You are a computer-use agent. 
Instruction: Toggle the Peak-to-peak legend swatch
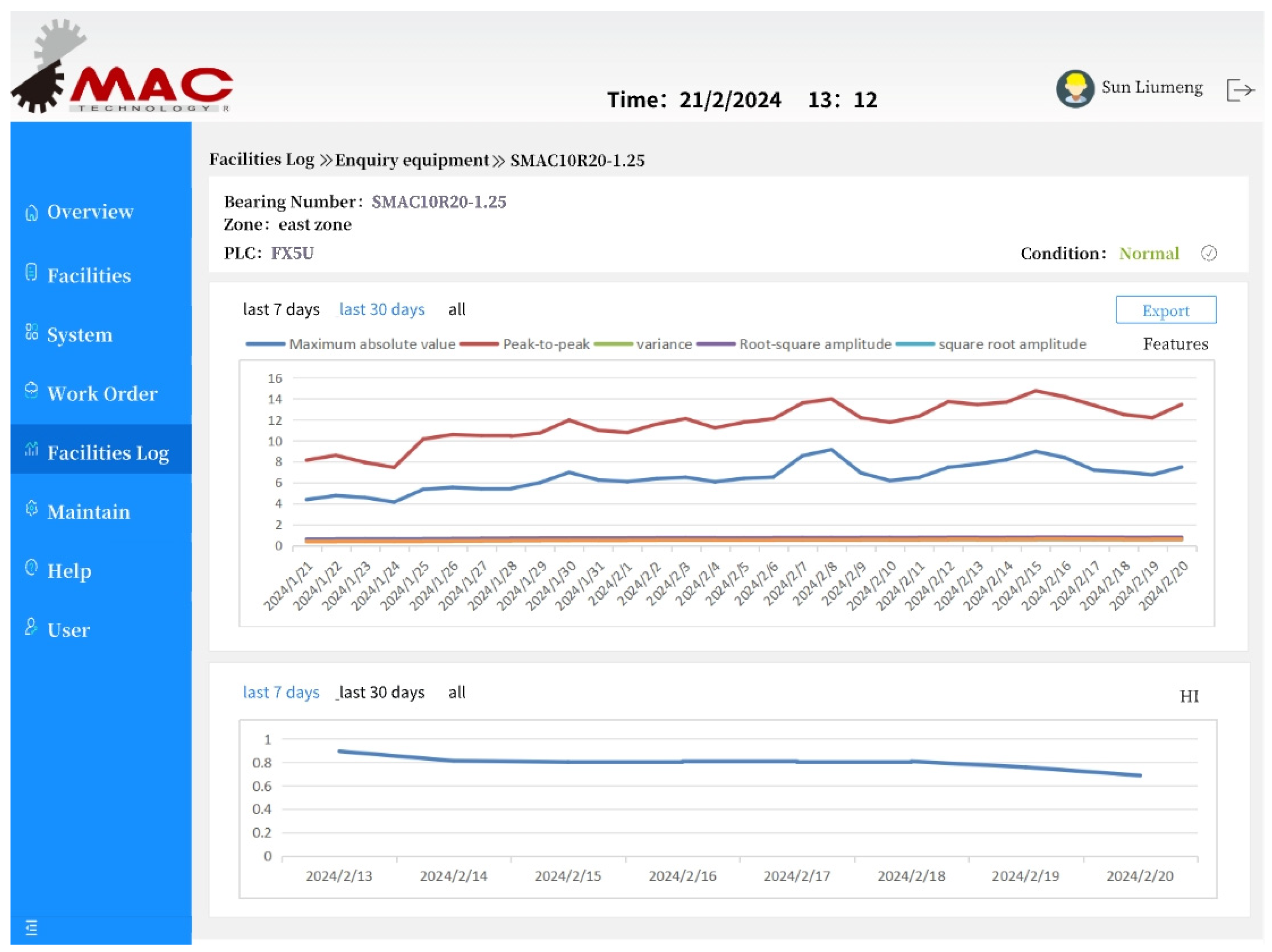(479, 344)
